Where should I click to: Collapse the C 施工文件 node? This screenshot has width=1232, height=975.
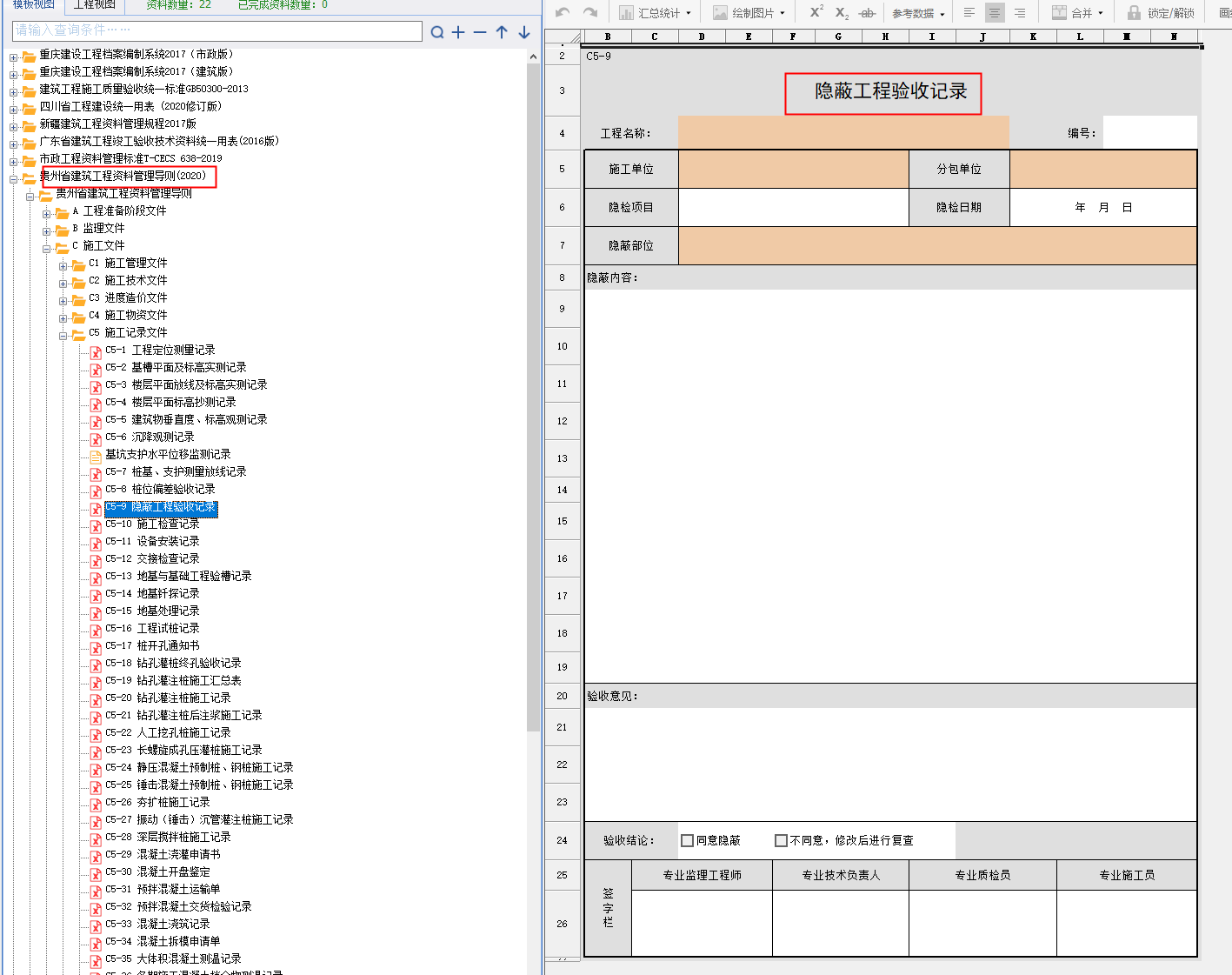coord(47,249)
